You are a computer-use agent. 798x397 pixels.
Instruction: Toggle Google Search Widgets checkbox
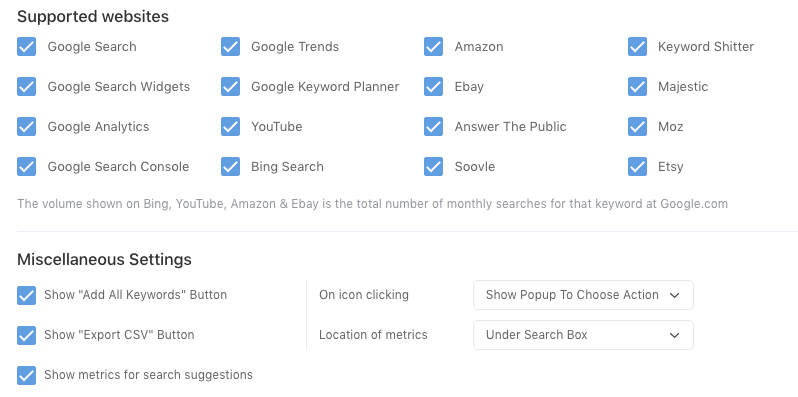26,87
